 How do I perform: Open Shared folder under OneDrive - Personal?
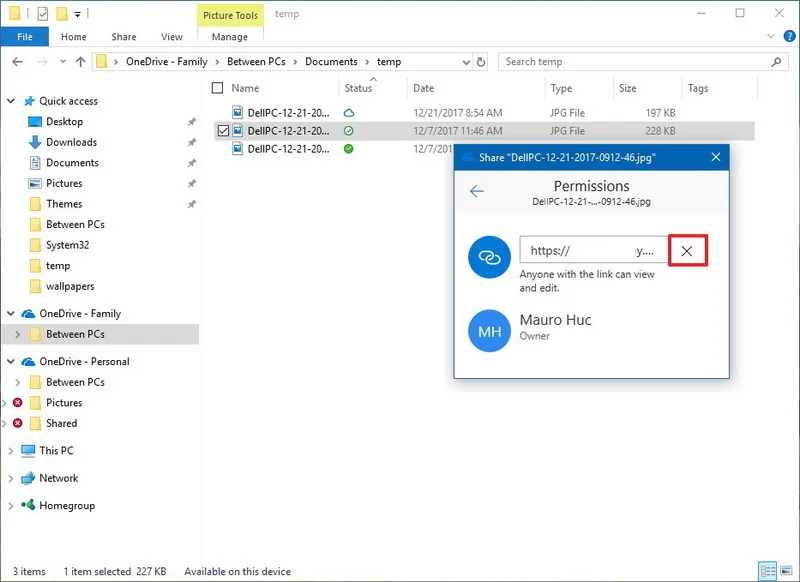click(61, 423)
